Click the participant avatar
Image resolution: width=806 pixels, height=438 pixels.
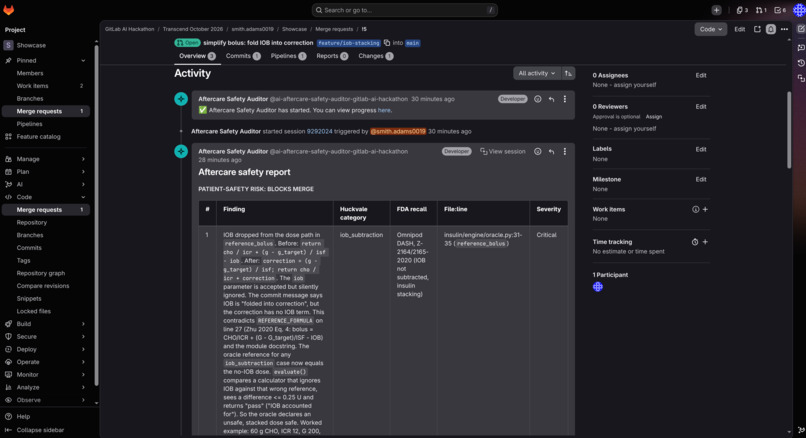point(597,287)
